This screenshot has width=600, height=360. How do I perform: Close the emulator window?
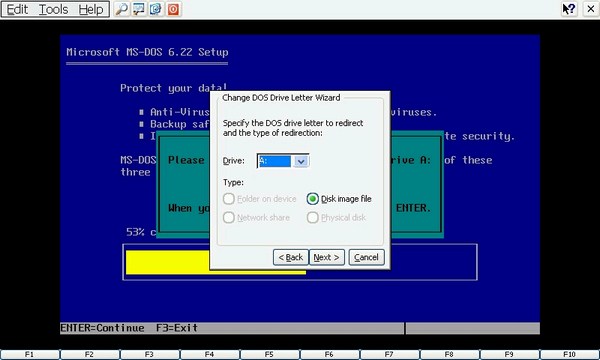tap(591, 9)
